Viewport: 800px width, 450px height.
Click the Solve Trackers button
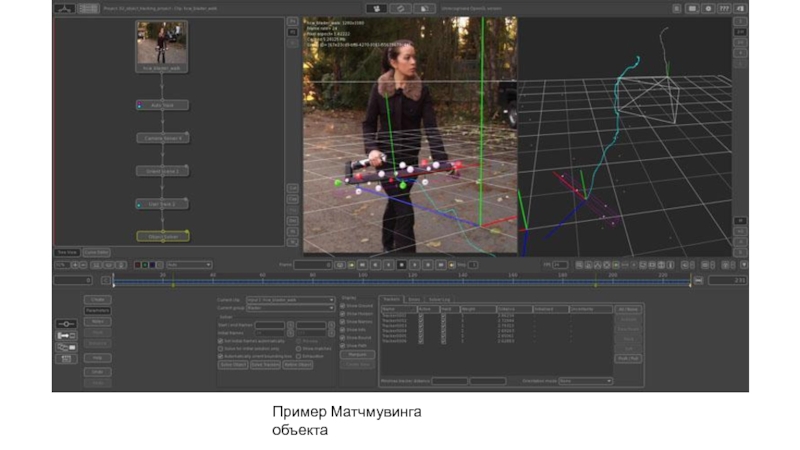click(x=265, y=365)
